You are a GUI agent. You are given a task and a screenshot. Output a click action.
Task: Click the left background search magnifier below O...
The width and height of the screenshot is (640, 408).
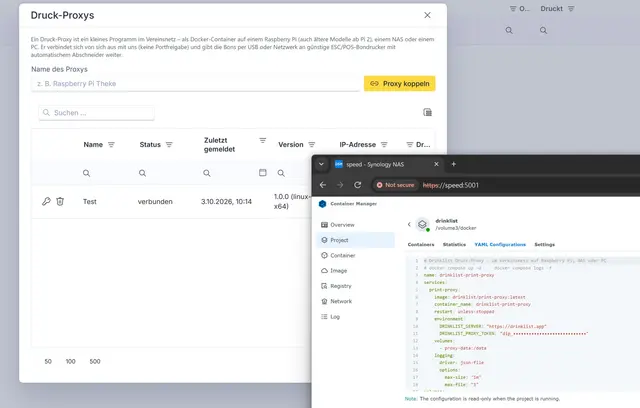click(x=509, y=30)
